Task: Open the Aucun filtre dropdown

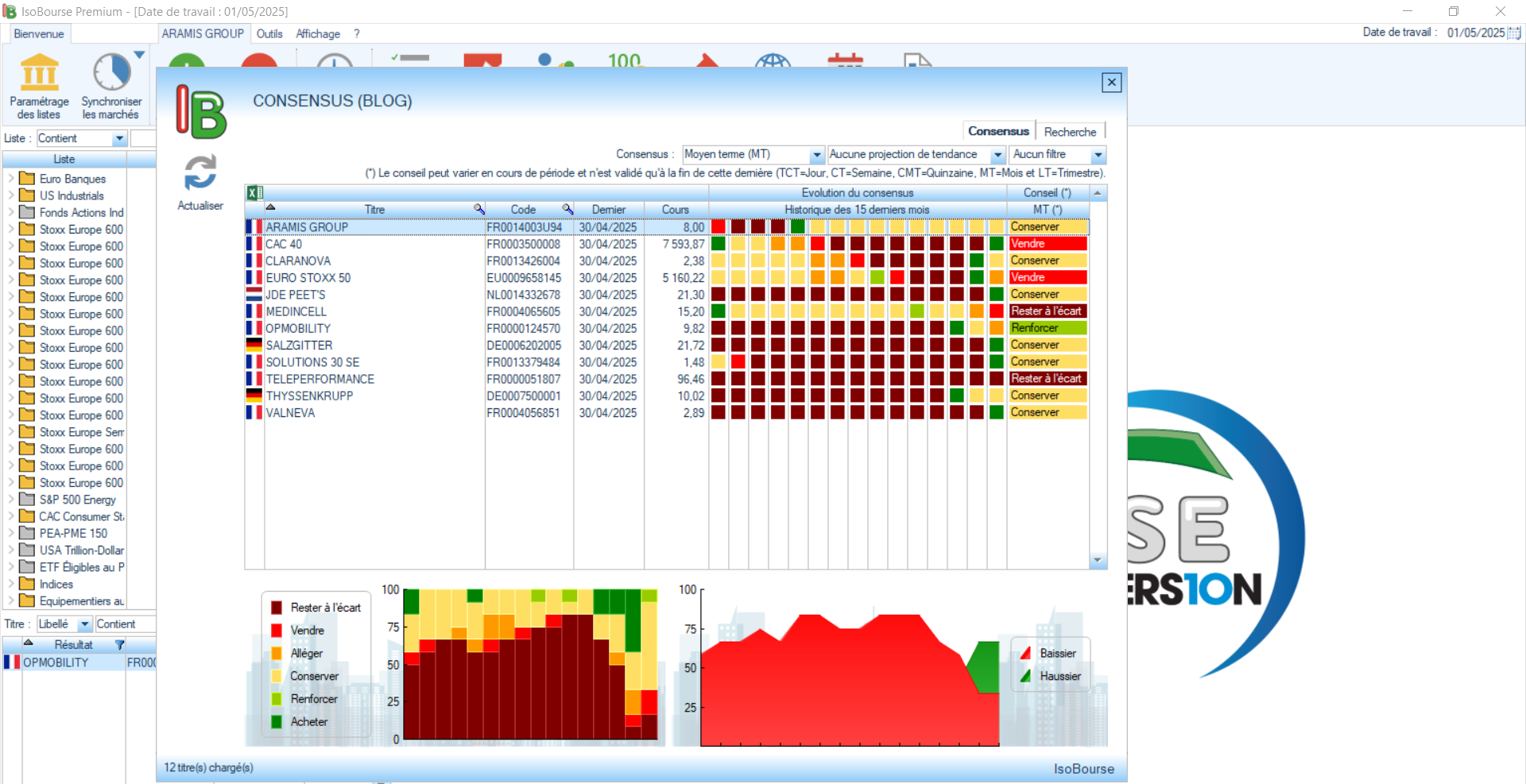Action: [x=1098, y=155]
